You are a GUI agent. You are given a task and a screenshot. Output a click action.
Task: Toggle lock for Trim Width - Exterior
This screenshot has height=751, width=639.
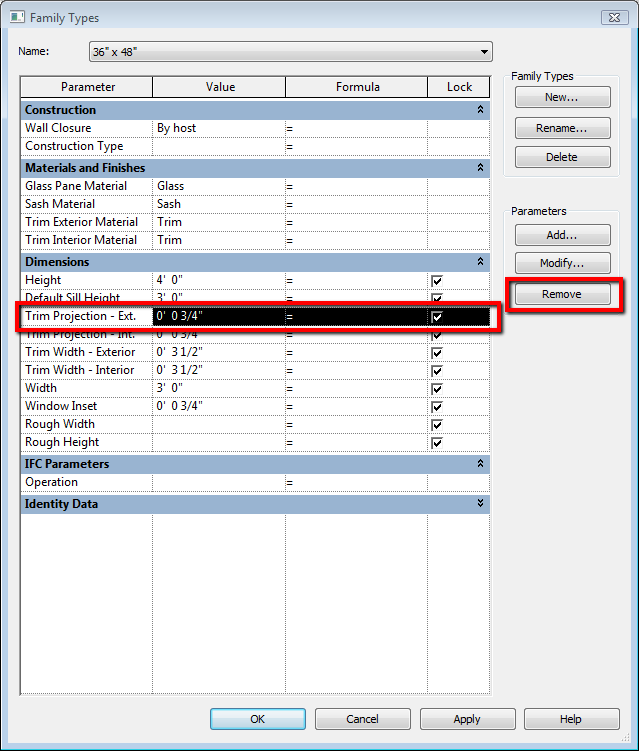pos(437,353)
